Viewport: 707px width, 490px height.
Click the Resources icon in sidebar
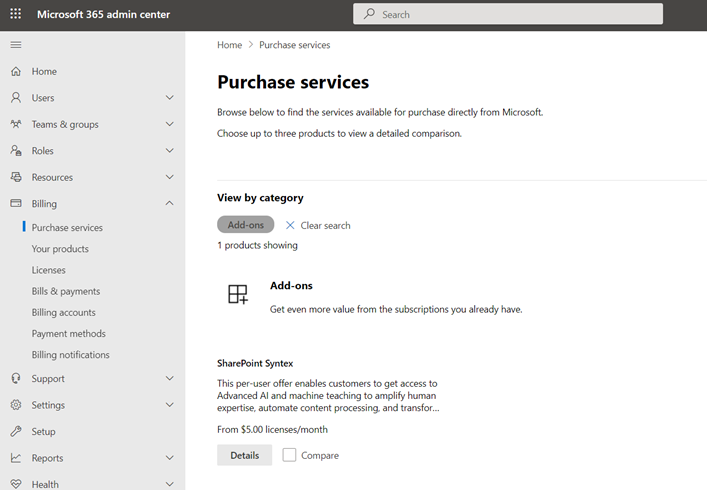coord(16,177)
